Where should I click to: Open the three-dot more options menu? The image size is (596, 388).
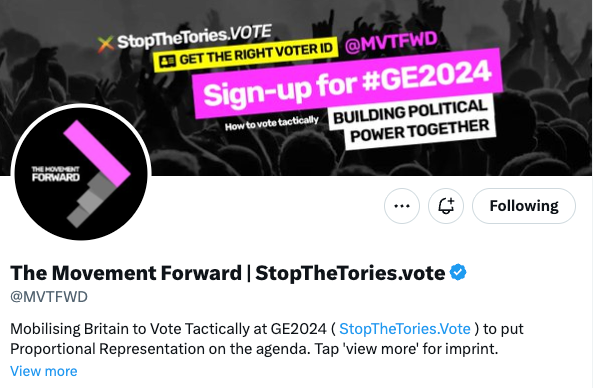click(402, 206)
